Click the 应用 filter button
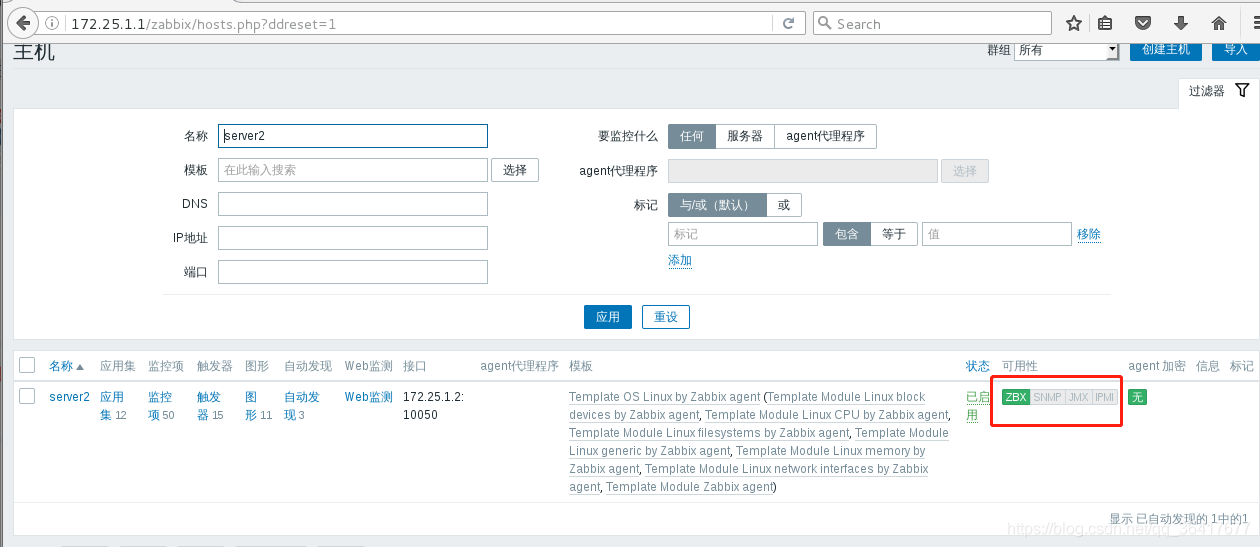 (x=608, y=317)
